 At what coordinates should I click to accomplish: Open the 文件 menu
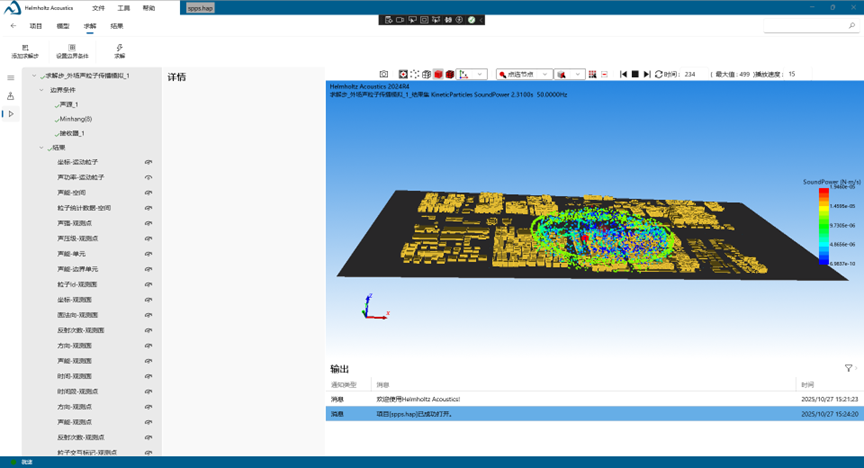tap(98, 7)
